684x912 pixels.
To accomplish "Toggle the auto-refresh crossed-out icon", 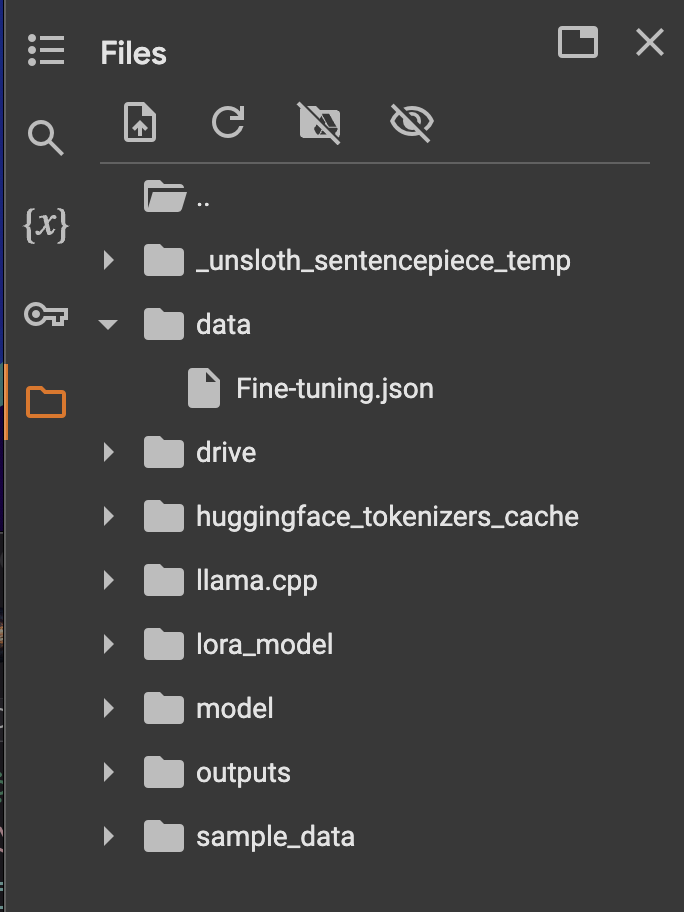I will coord(322,123).
